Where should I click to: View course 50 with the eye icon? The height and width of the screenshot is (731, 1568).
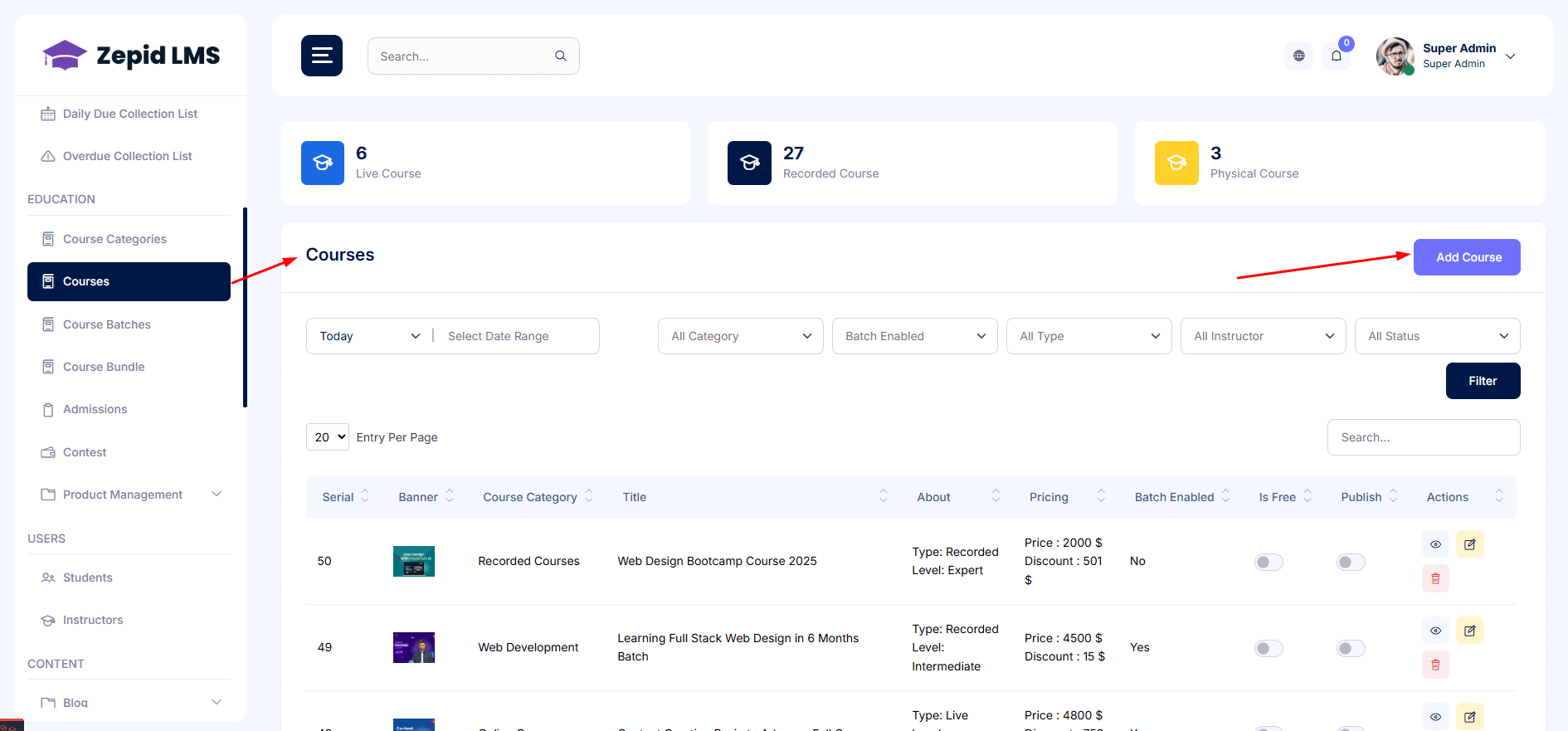pyautogui.click(x=1435, y=544)
